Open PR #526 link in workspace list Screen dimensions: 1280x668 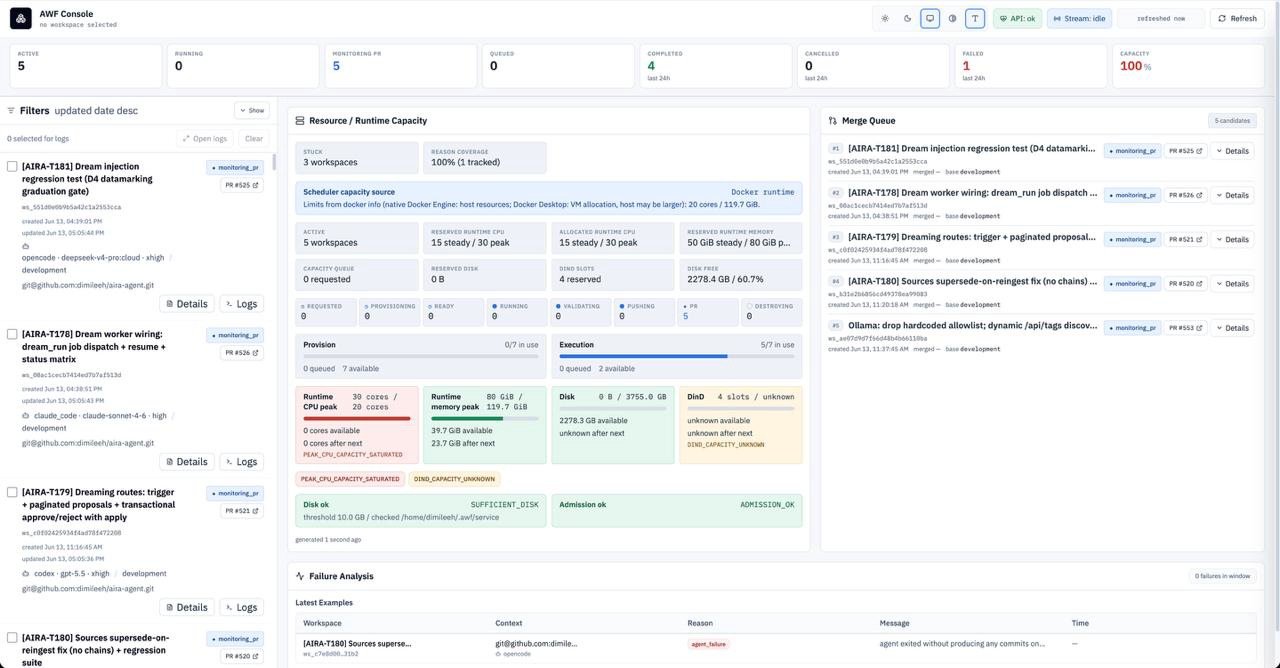(x=242, y=352)
